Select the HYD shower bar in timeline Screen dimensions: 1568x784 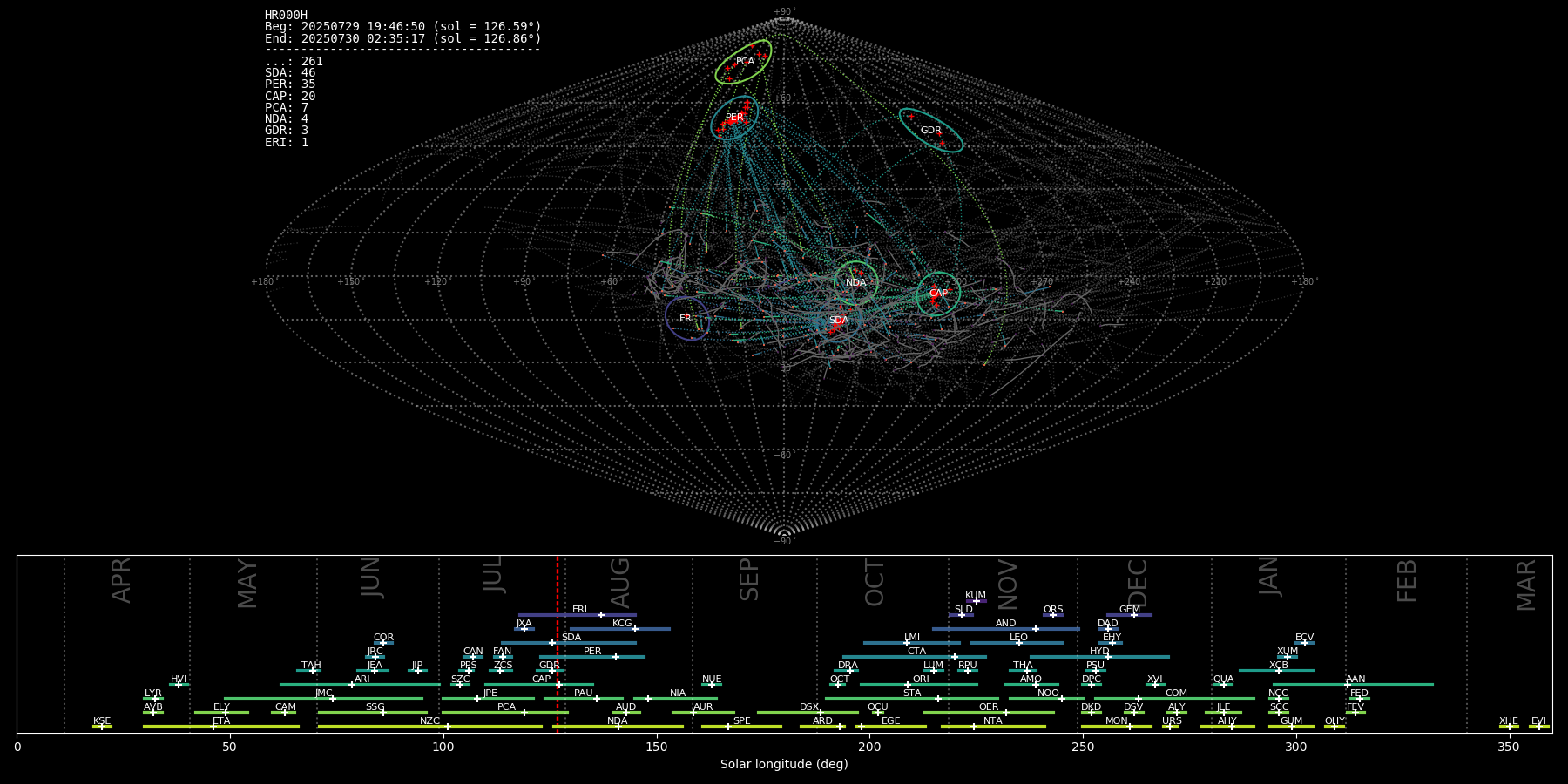click(1099, 657)
